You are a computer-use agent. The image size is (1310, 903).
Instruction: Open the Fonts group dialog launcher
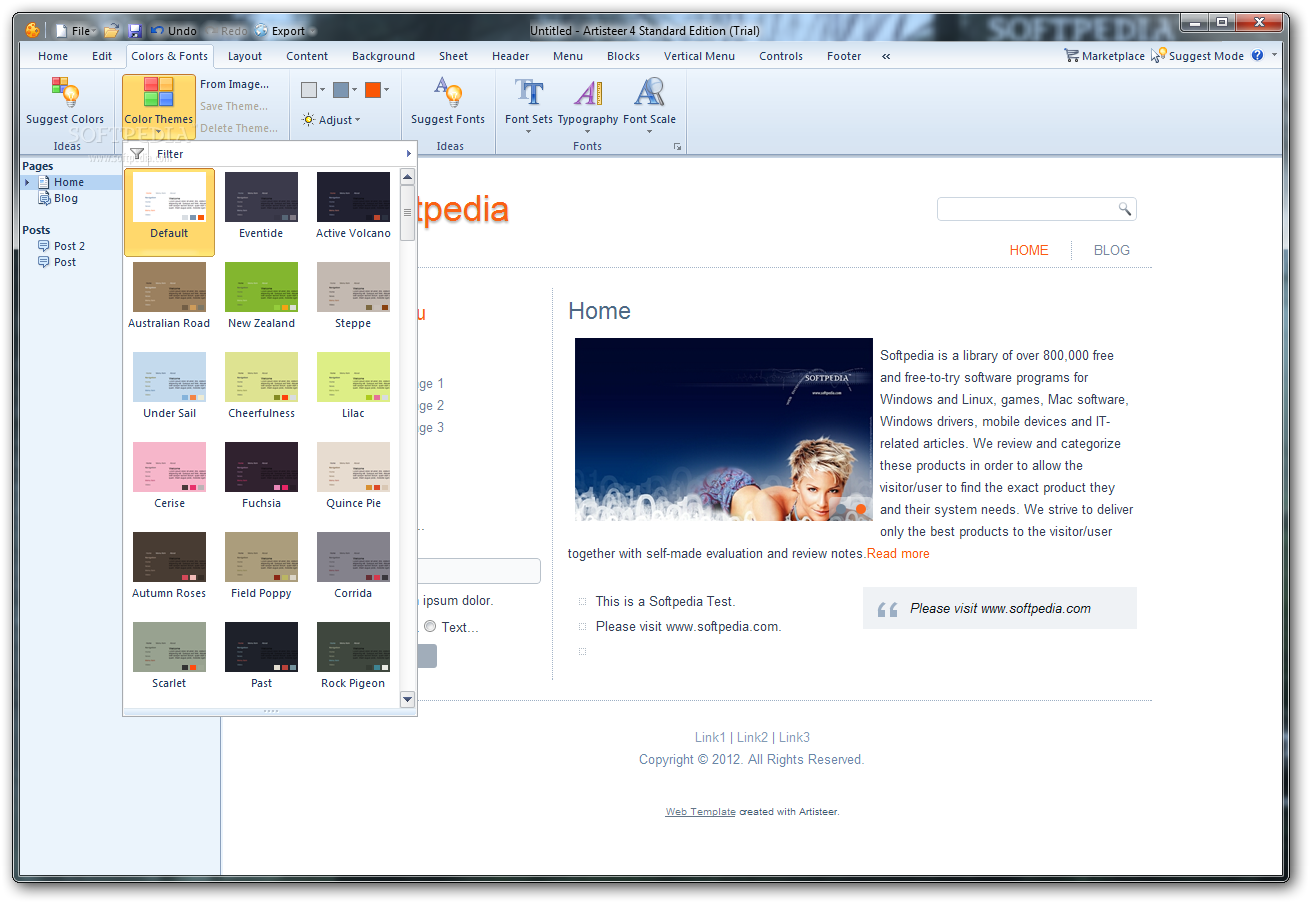click(677, 146)
